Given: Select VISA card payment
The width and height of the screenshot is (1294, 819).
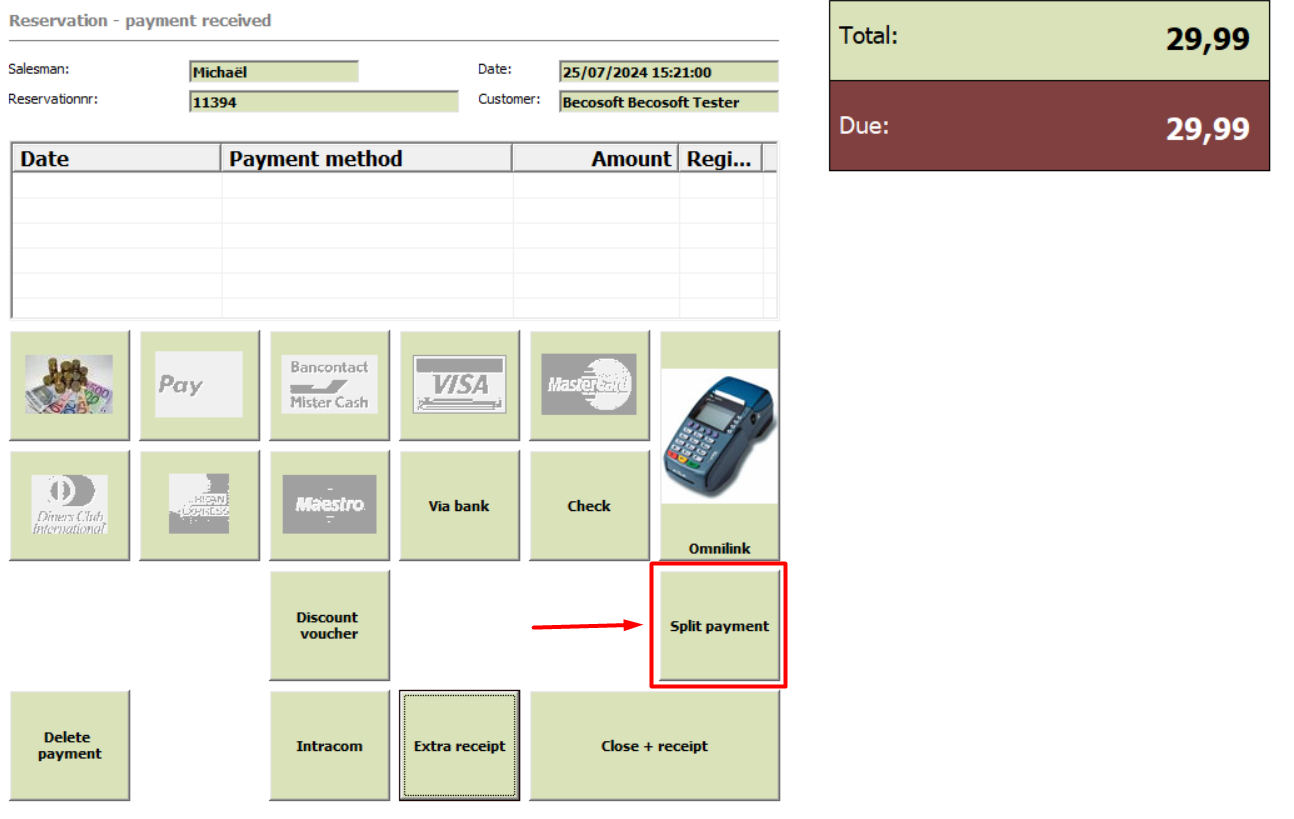Looking at the screenshot, I should click(x=460, y=385).
